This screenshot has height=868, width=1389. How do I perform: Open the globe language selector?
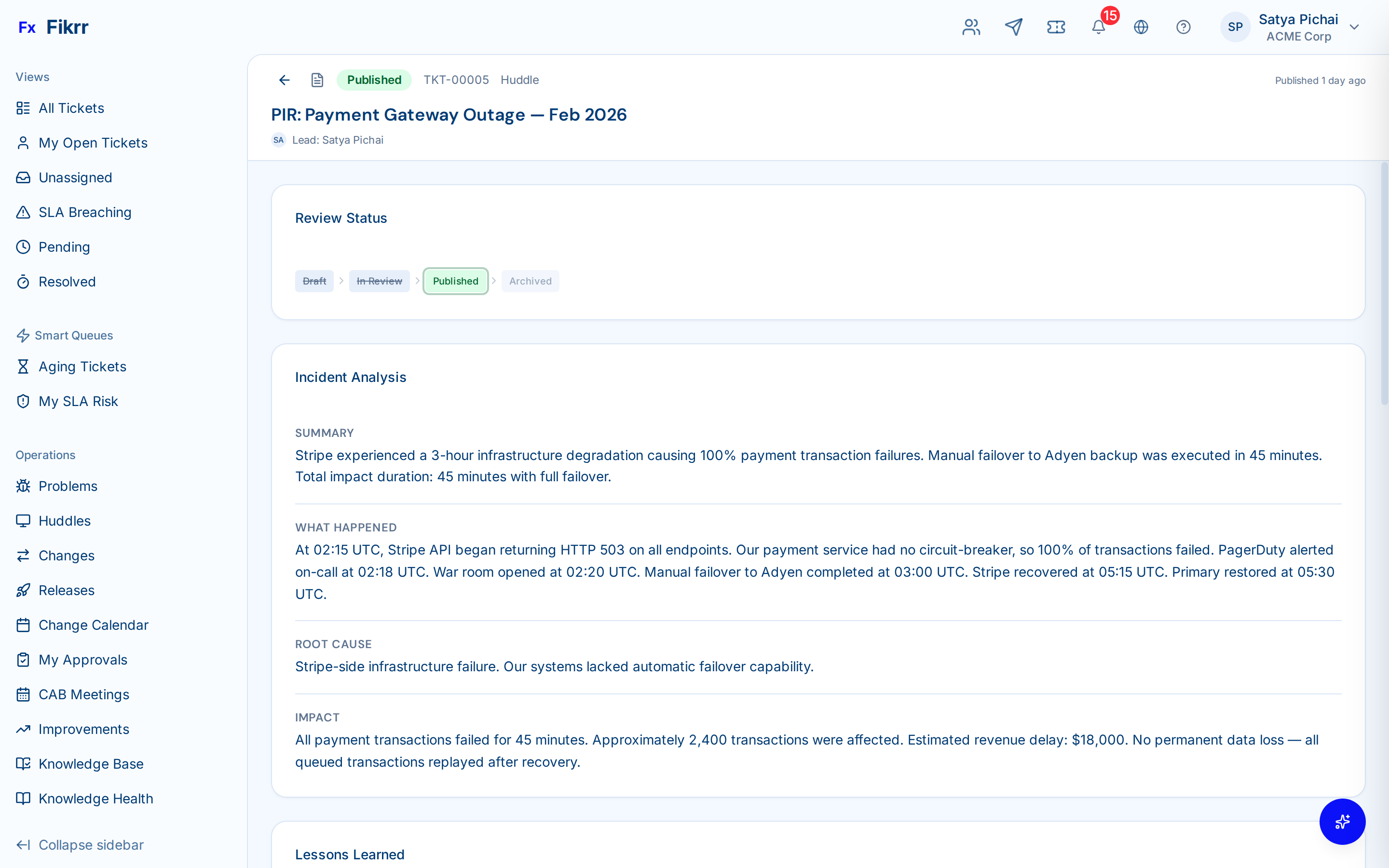pyautogui.click(x=1141, y=27)
